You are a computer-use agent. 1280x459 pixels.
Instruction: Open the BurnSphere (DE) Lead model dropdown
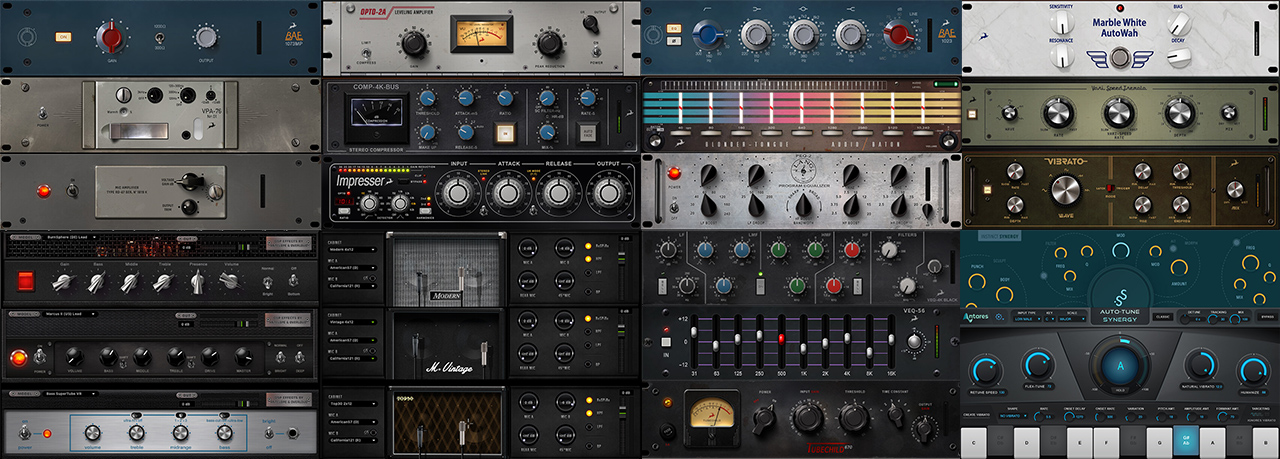click(x=70, y=237)
